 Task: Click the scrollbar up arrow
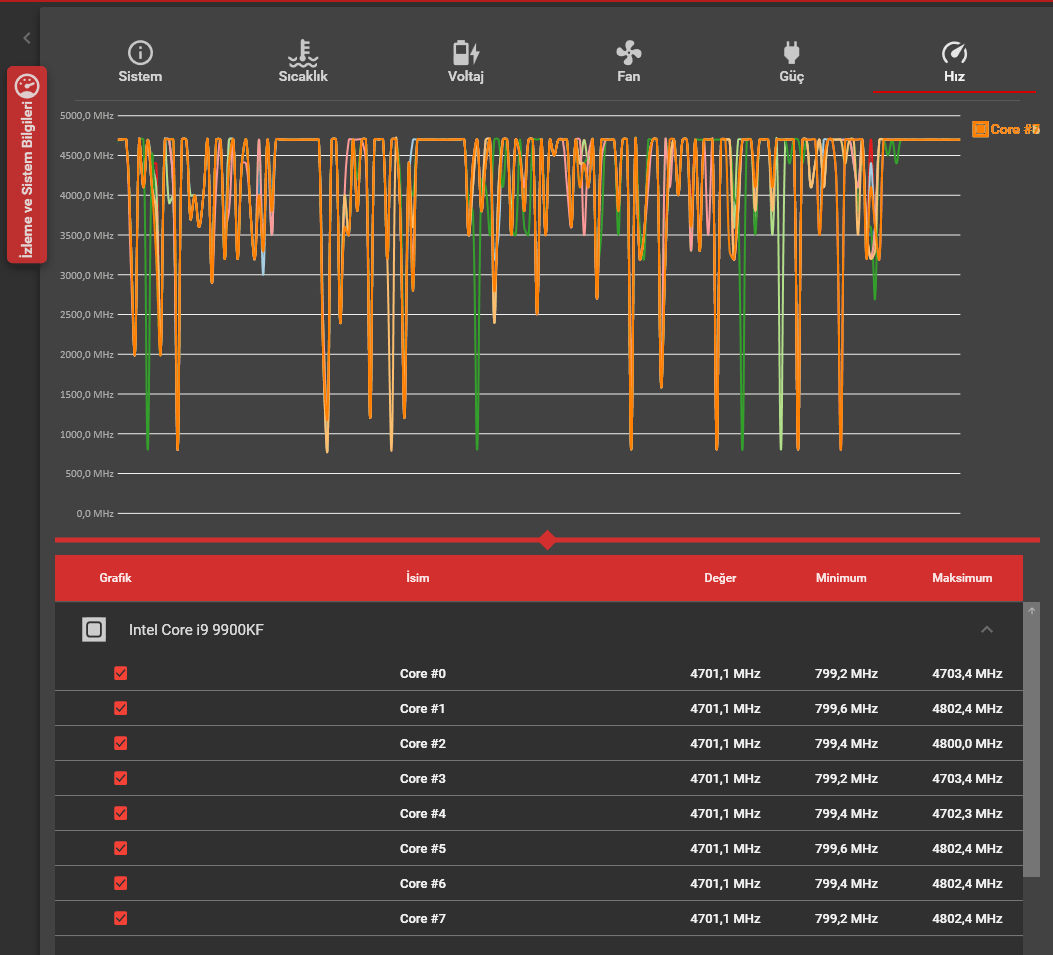1031,610
